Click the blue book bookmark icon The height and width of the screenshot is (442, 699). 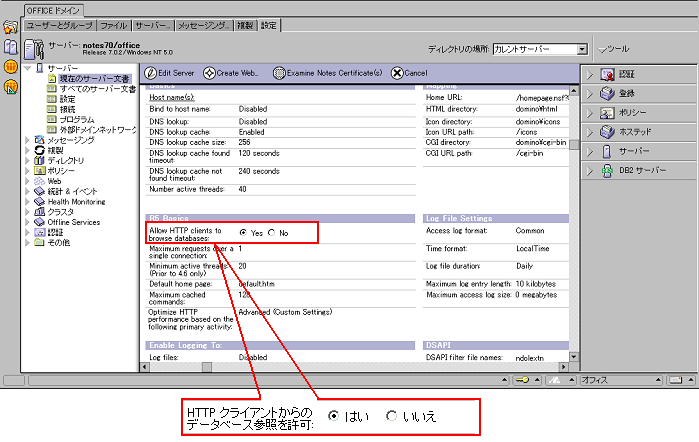[x=10, y=47]
